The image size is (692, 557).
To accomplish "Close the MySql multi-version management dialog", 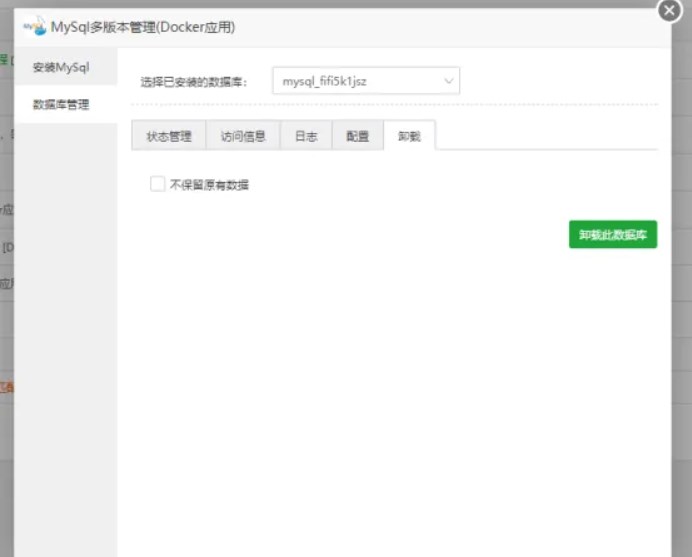I will tap(670, 10).
